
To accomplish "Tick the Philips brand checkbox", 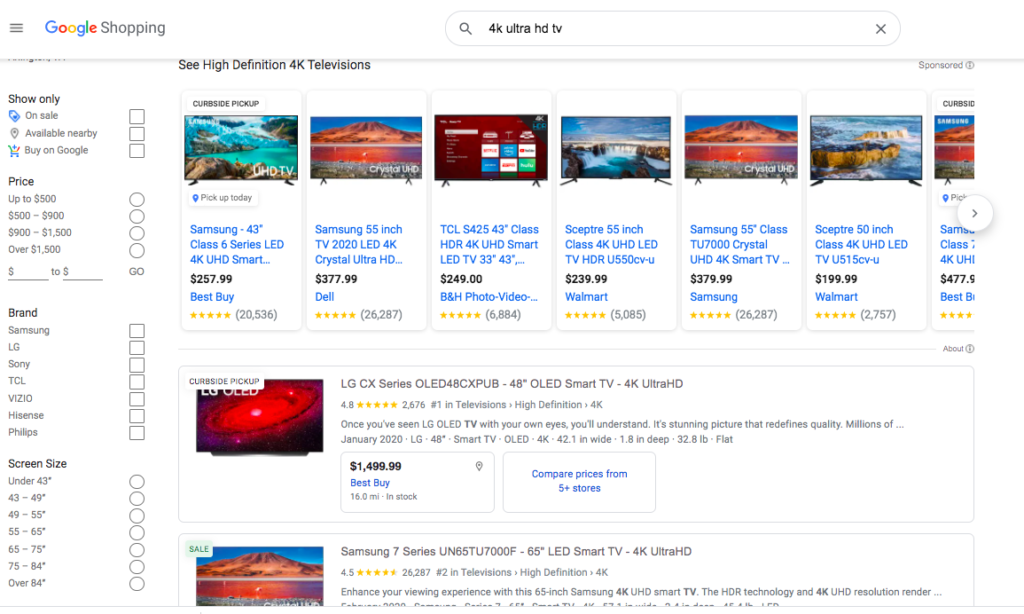I will pos(136,433).
